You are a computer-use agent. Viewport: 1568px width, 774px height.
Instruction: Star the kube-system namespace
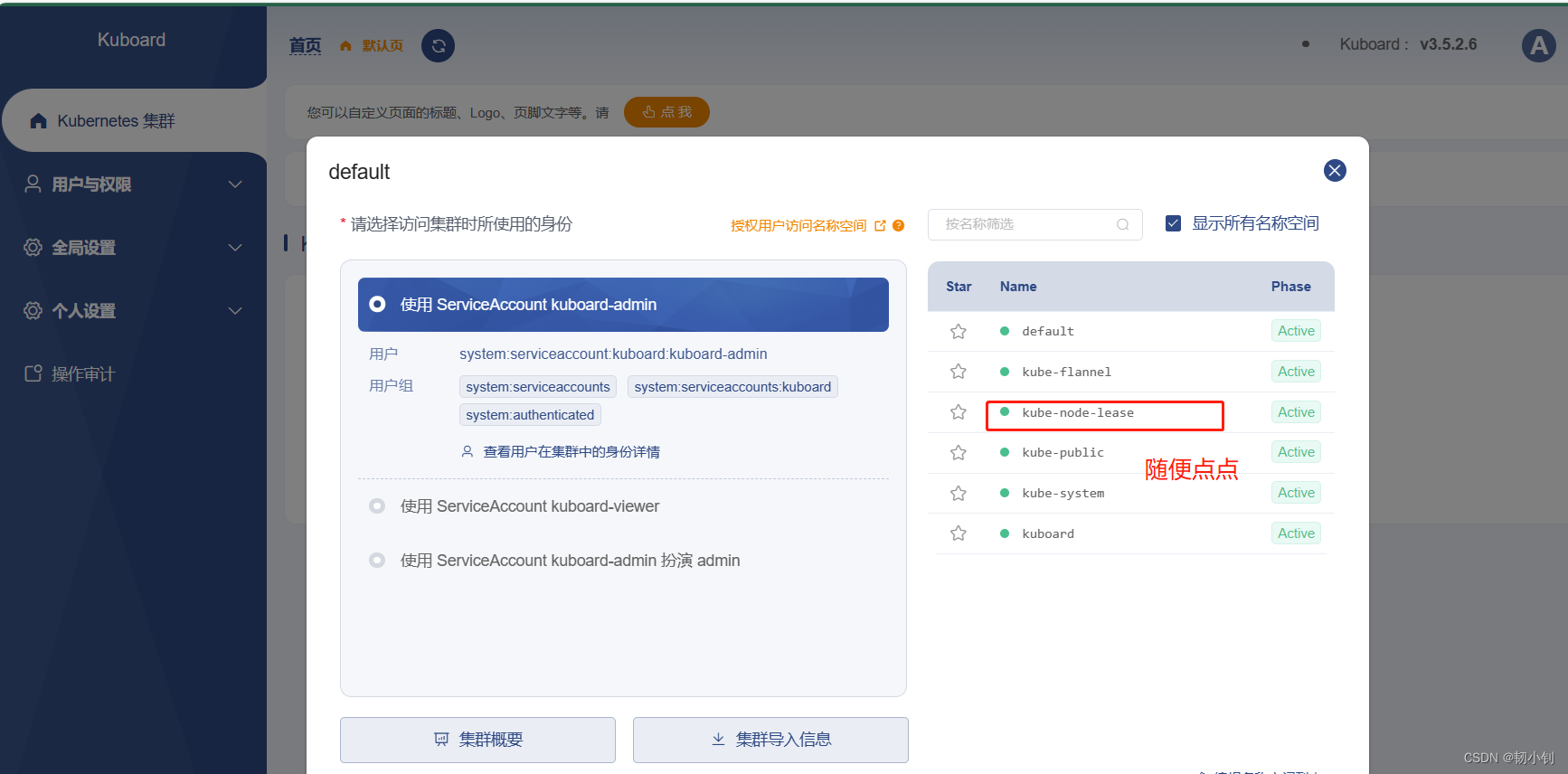(x=959, y=493)
